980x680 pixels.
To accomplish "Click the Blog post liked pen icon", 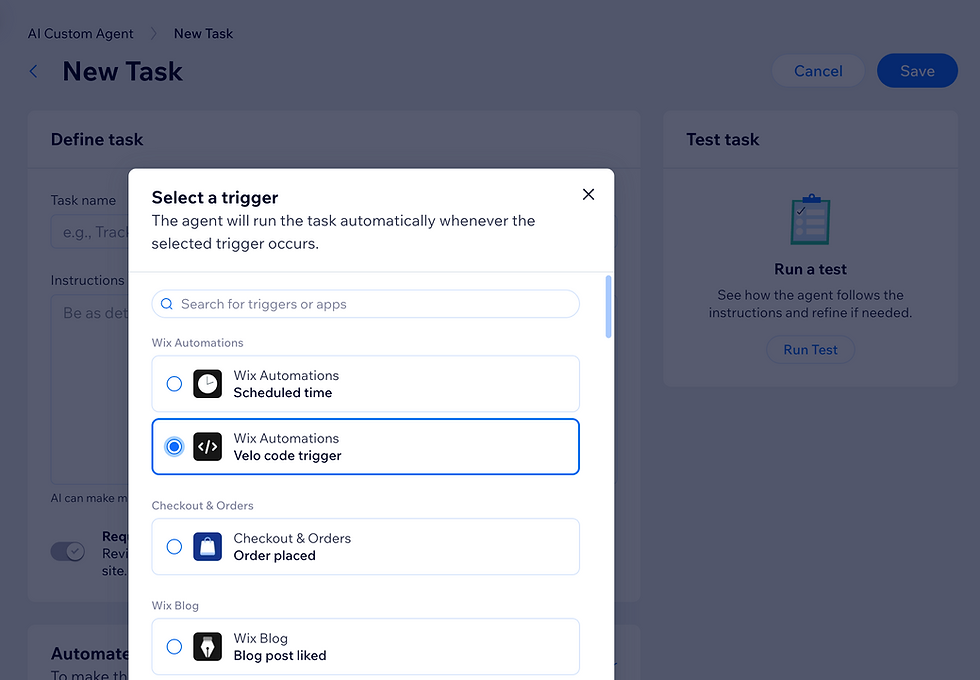I will tap(208, 647).
